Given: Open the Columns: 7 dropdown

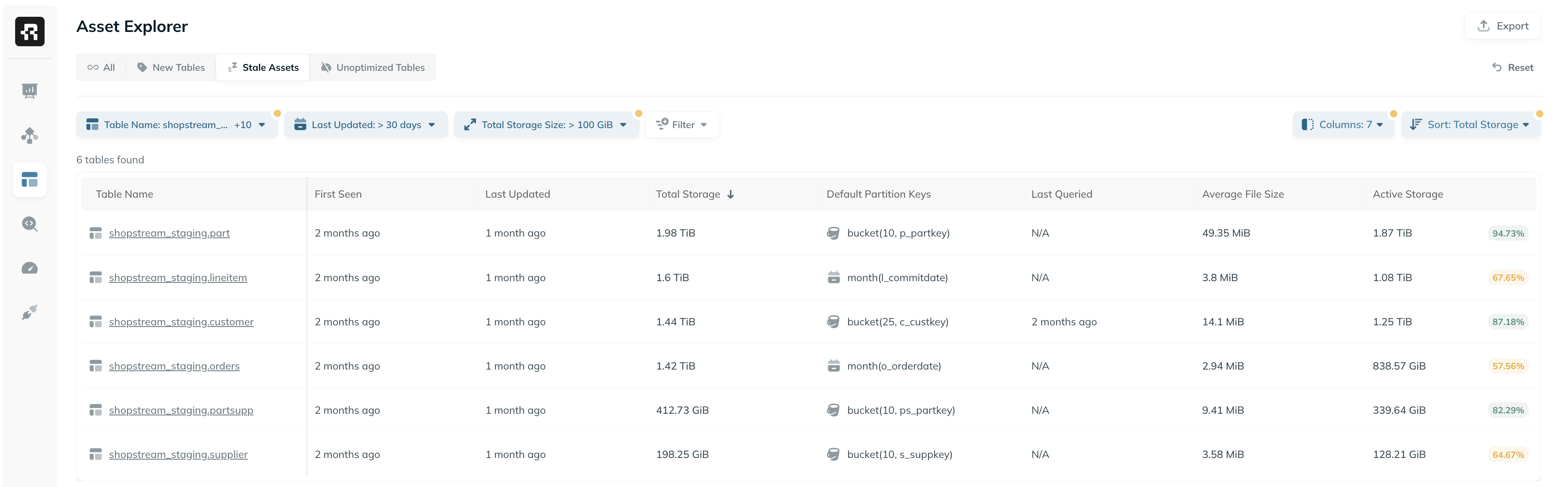Looking at the screenshot, I should click(x=1343, y=124).
